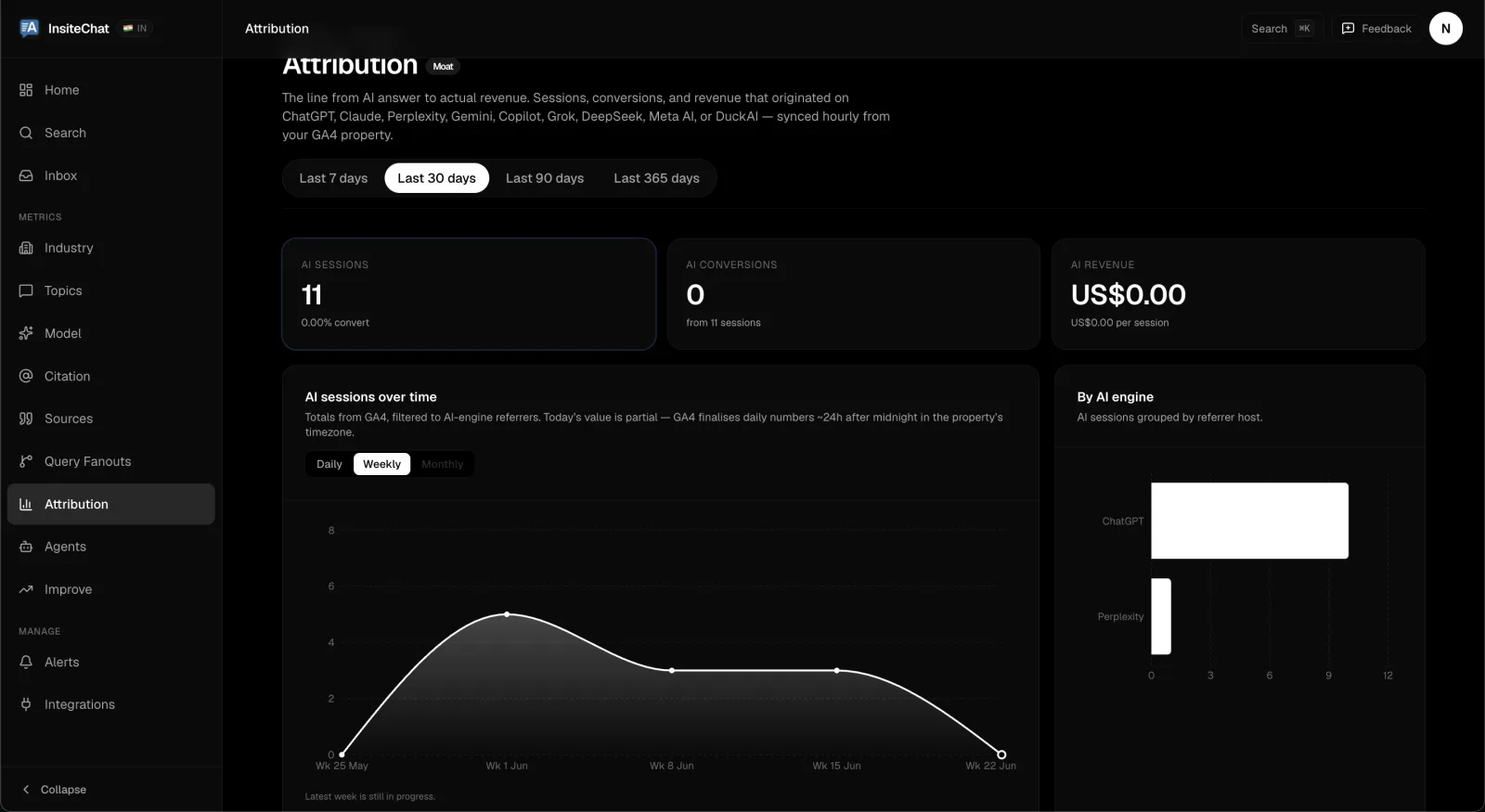This screenshot has height=812, width=1485.
Task: Click the Alerts bell icon
Action: pos(26,662)
